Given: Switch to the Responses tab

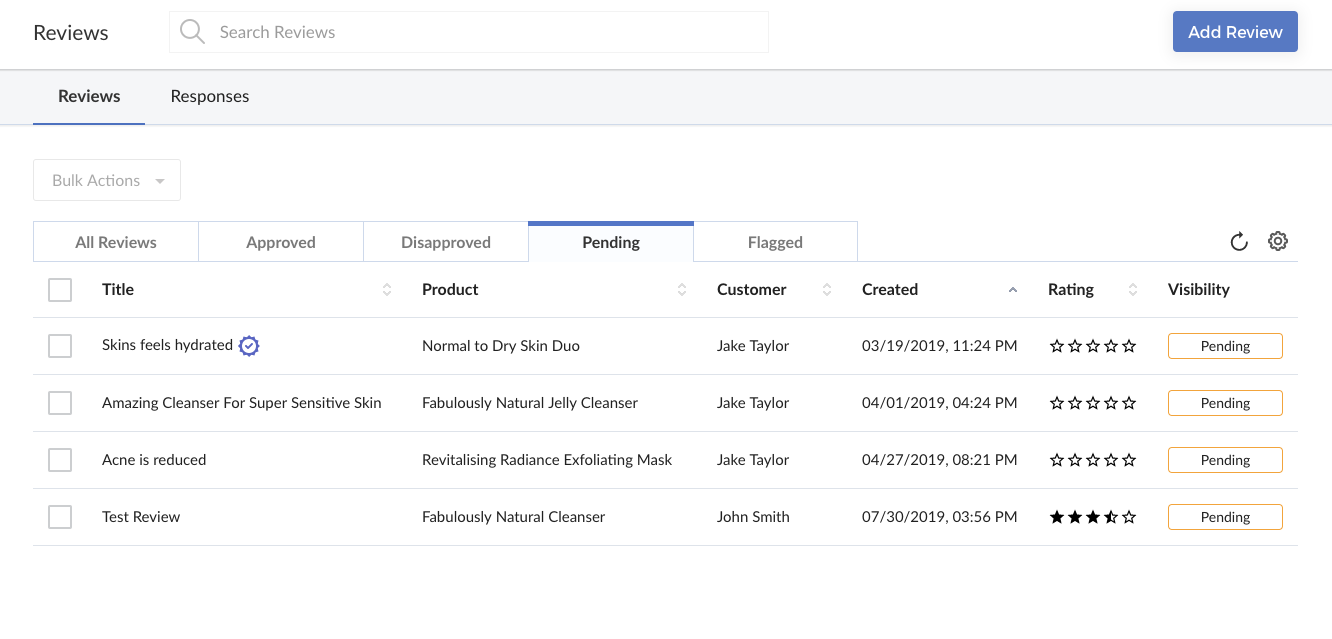Looking at the screenshot, I should [210, 96].
